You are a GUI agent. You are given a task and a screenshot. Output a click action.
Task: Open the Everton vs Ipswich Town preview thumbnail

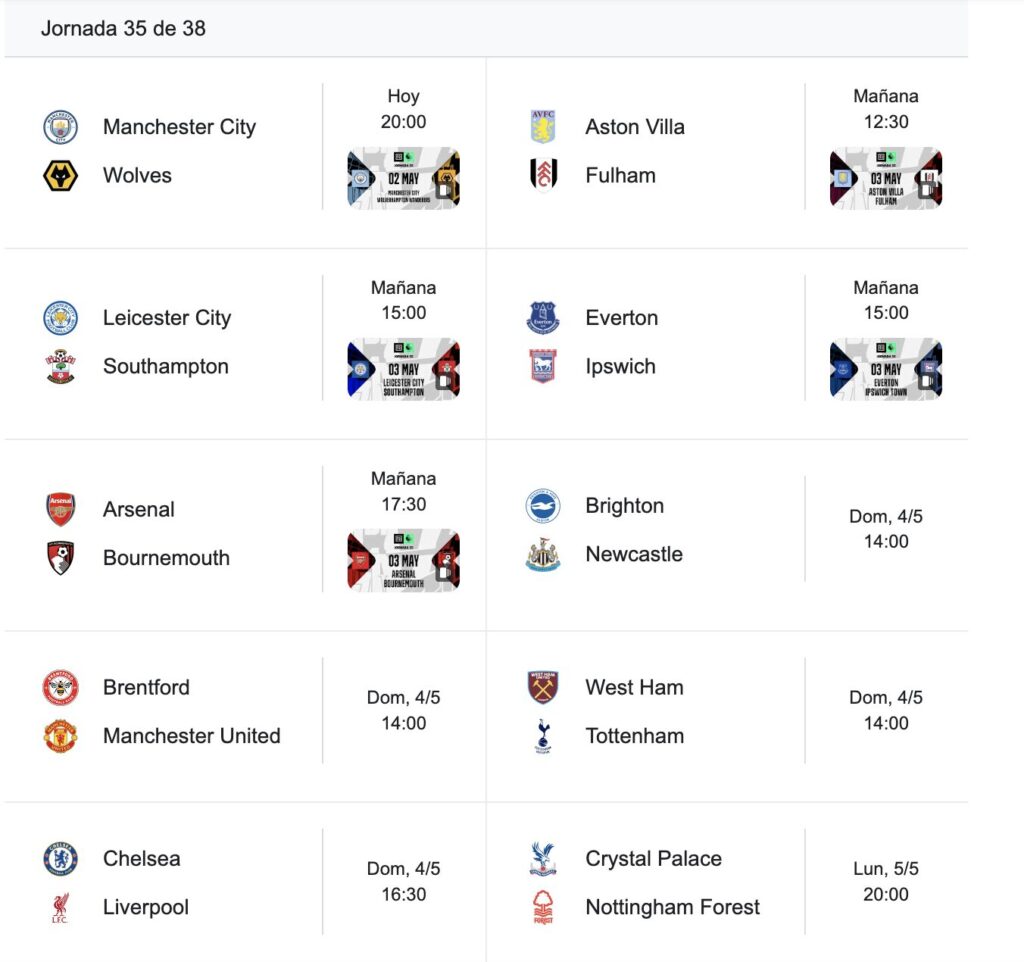click(x=886, y=369)
